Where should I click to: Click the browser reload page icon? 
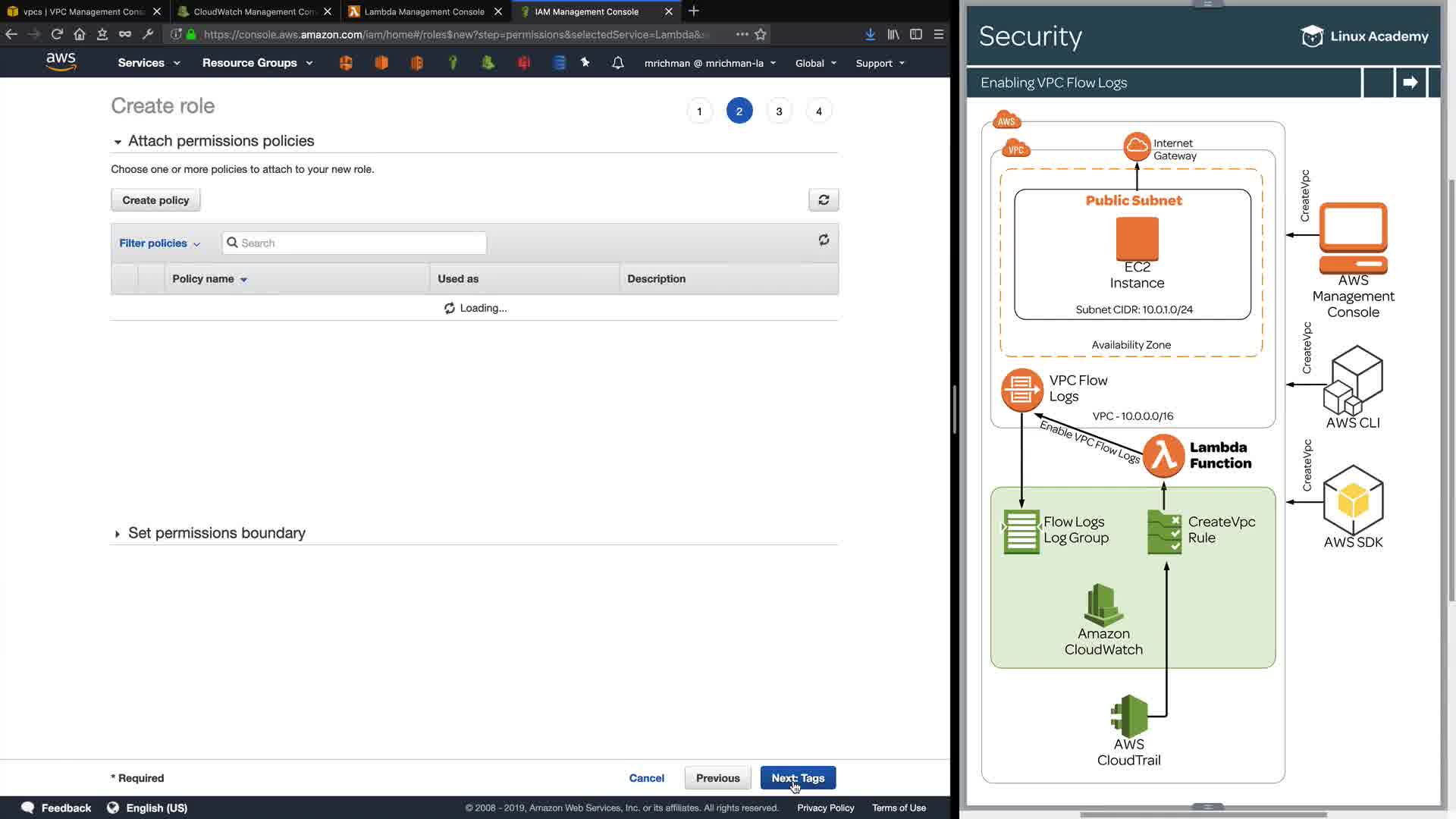point(57,34)
